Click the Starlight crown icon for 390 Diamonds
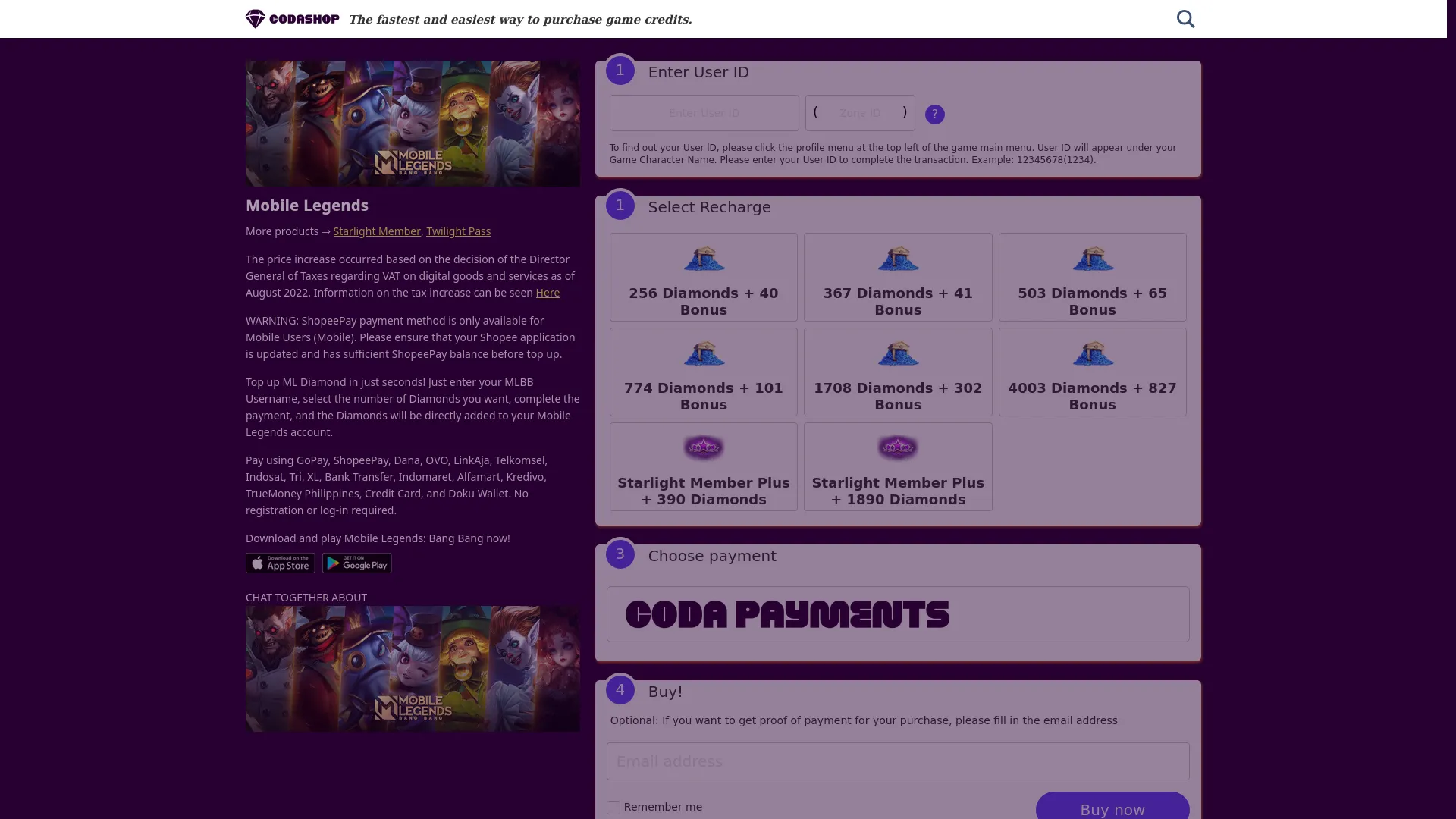The height and width of the screenshot is (819, 1456). pos(704,447)
